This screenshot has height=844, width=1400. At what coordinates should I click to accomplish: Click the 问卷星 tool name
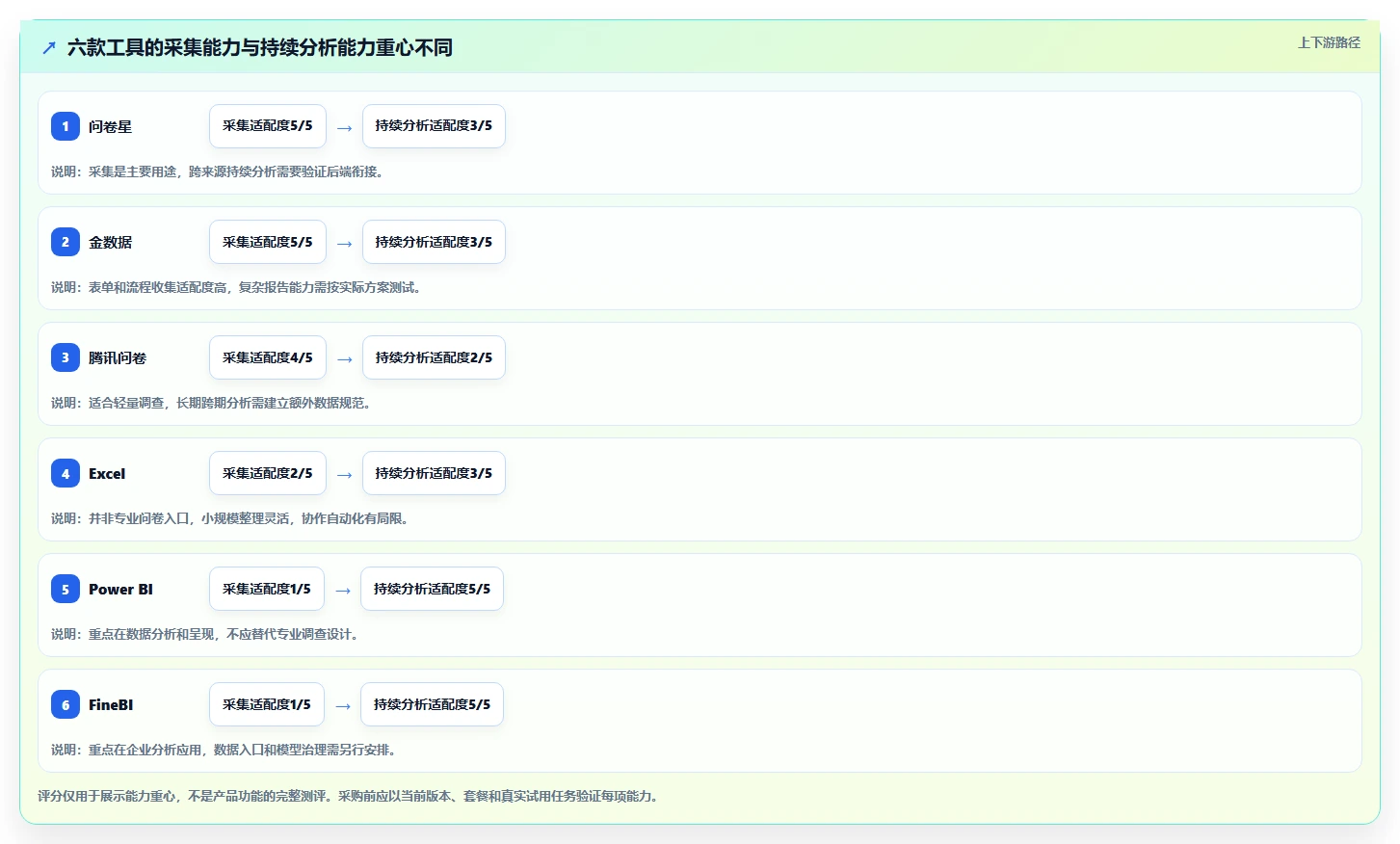(110, 126)
